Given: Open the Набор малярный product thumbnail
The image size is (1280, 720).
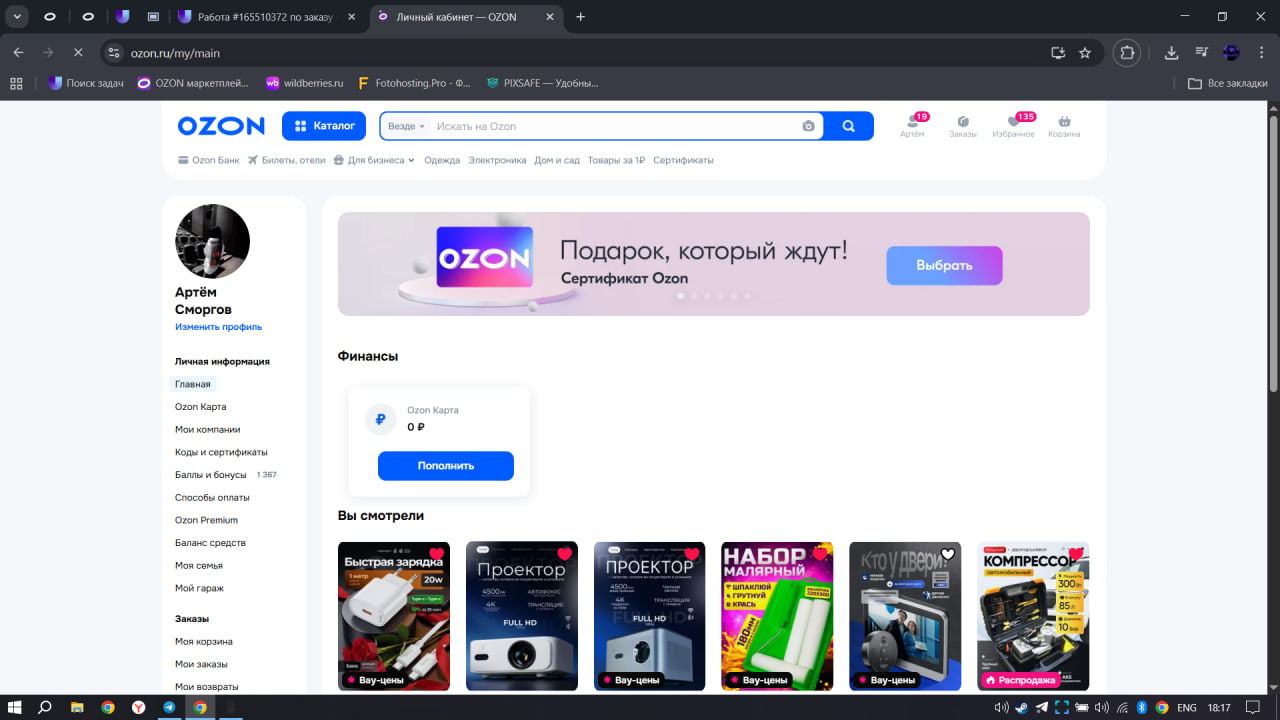Looking at the screenshot, I should click(777, 616).
